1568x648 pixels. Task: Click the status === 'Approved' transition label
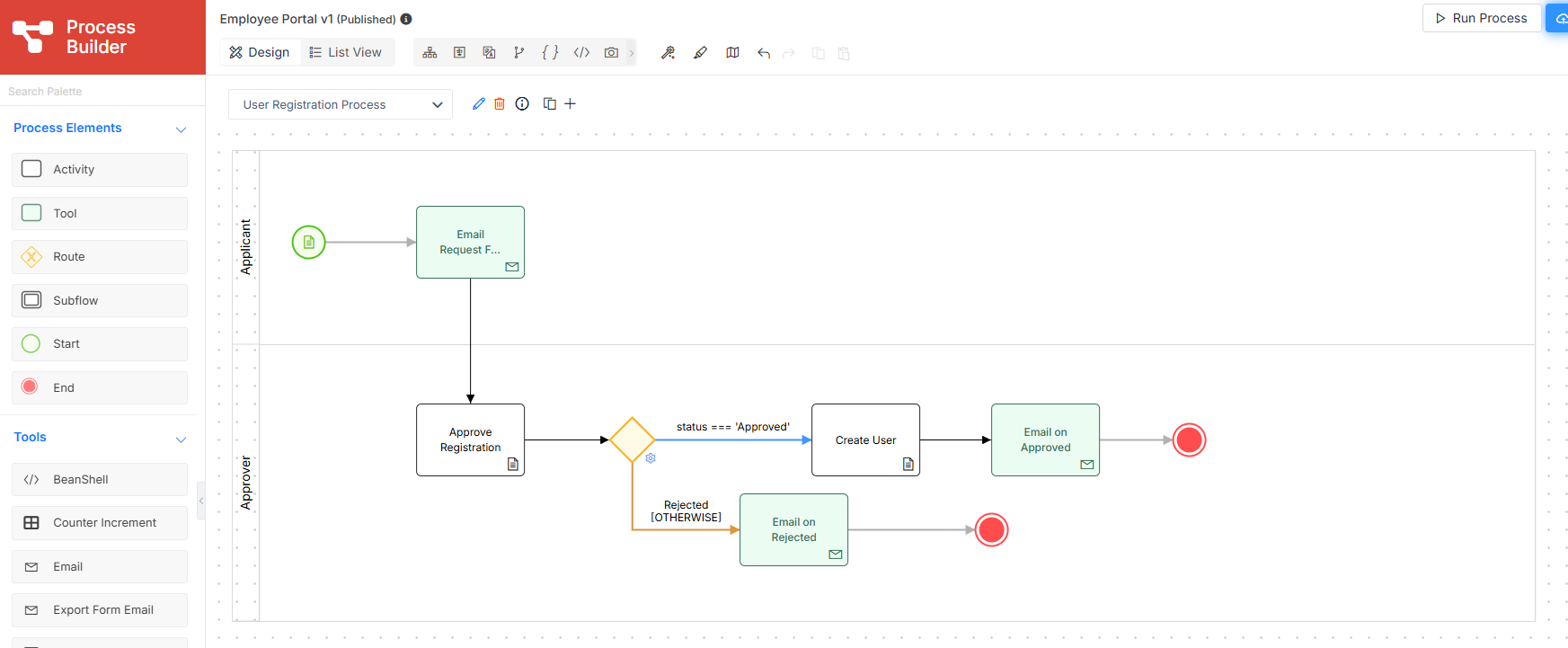pyautogui.click(x=733, y=427)
